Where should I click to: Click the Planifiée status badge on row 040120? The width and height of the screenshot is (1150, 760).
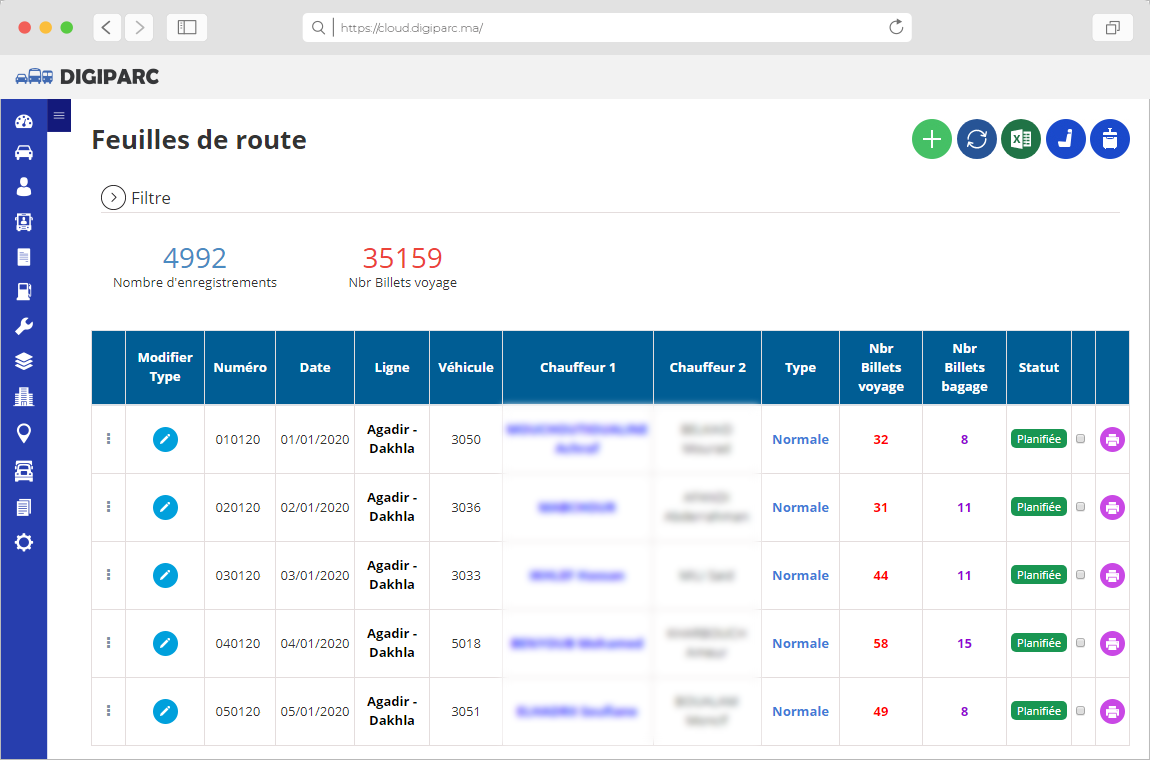pos(1038,643)
